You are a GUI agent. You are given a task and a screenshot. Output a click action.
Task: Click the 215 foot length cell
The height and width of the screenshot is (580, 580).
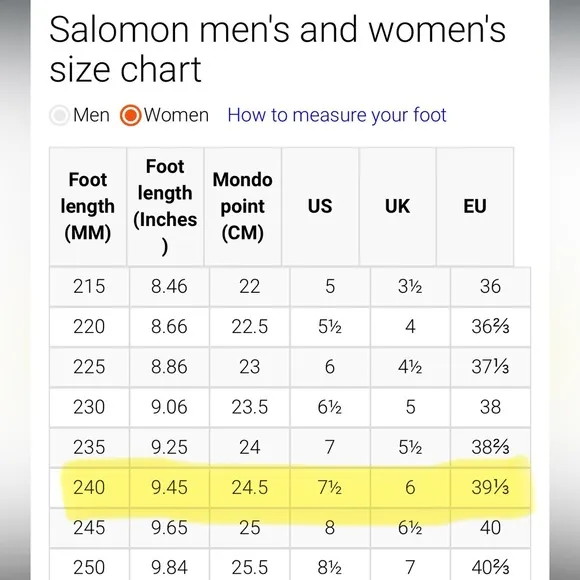[x=89, y=287]
